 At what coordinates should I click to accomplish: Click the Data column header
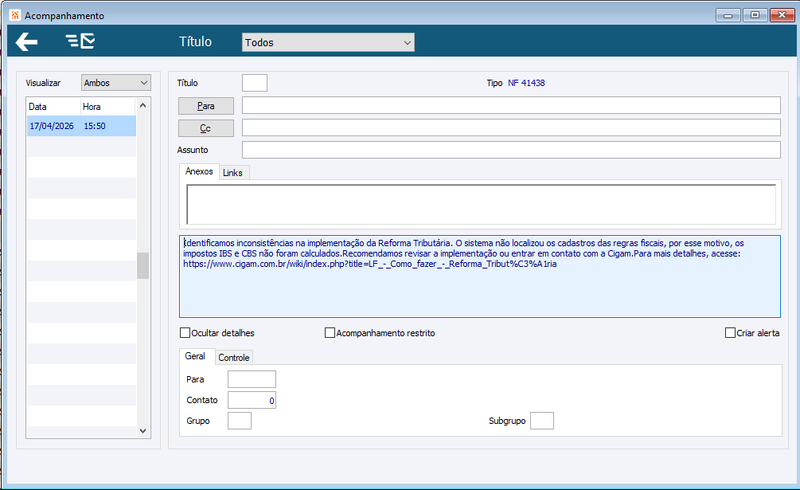pos(54,107)
